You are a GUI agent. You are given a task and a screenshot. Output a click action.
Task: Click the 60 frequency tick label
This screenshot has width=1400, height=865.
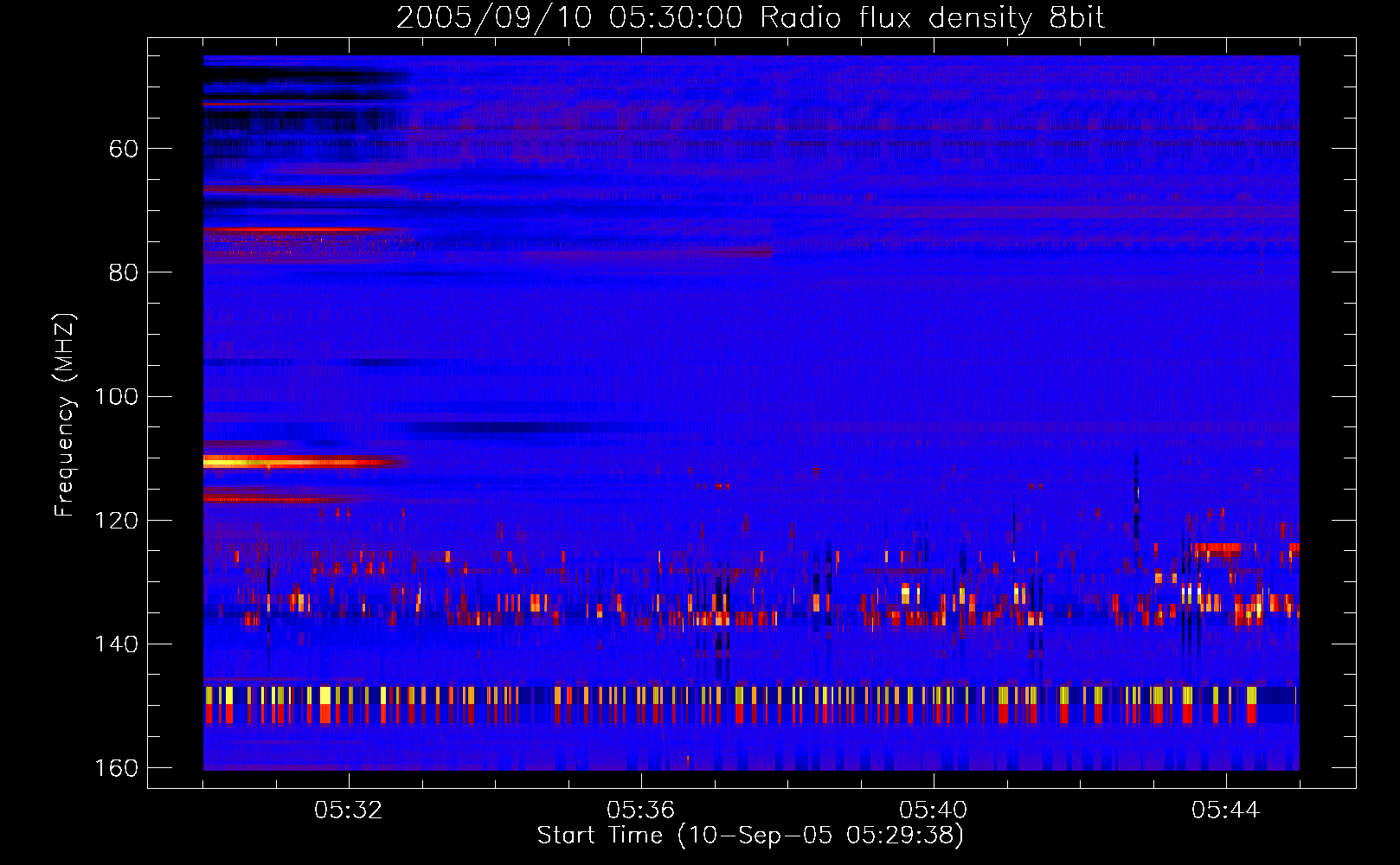click(124, 149)
